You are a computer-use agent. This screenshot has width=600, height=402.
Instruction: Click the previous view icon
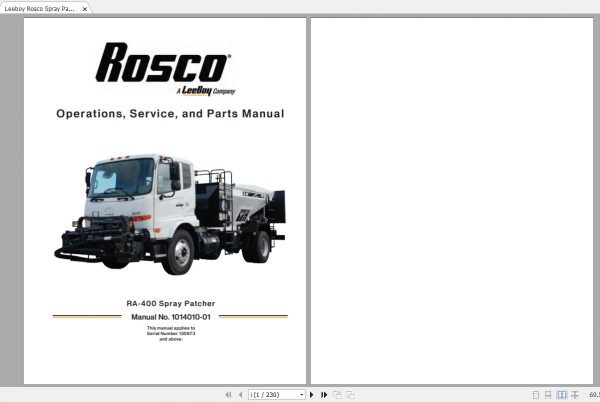tap(337, 395)
